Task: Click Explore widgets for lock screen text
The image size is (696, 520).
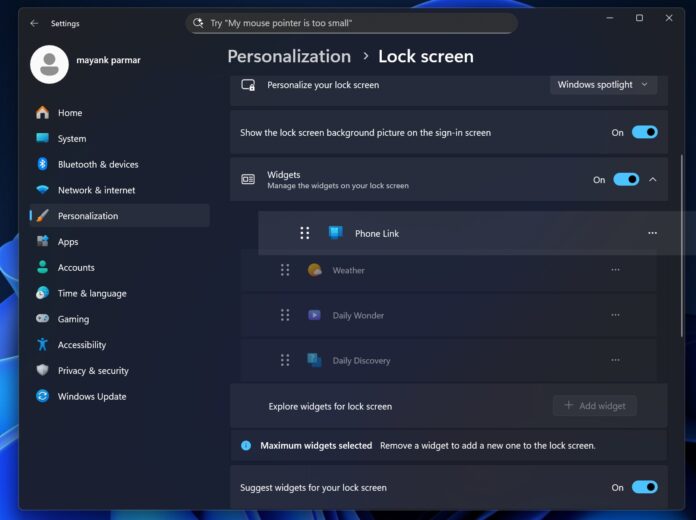Action: pyautogui.click(x=330, y=406)
